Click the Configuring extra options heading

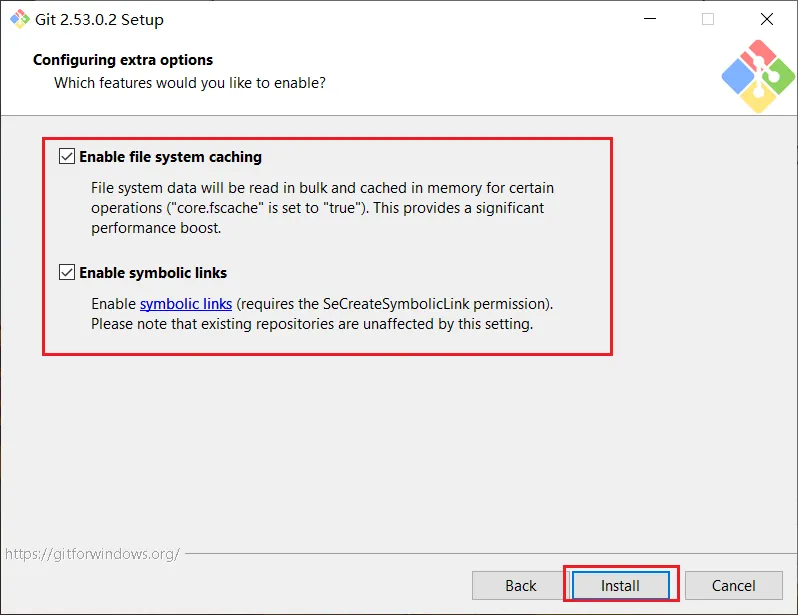pyautogui.click(x=123, y=60)
